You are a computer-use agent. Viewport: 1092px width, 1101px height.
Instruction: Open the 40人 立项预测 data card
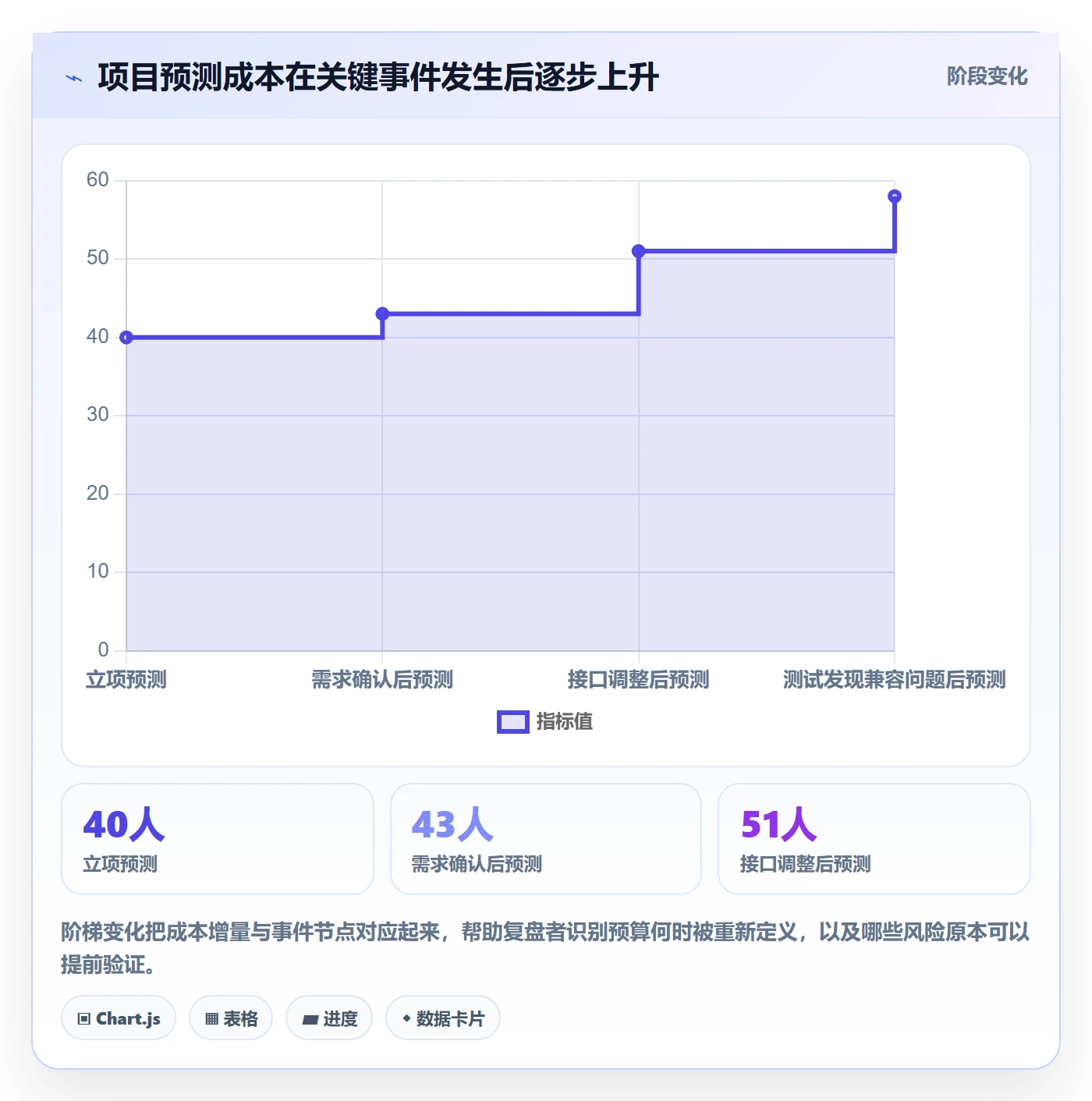pos(218,839)
